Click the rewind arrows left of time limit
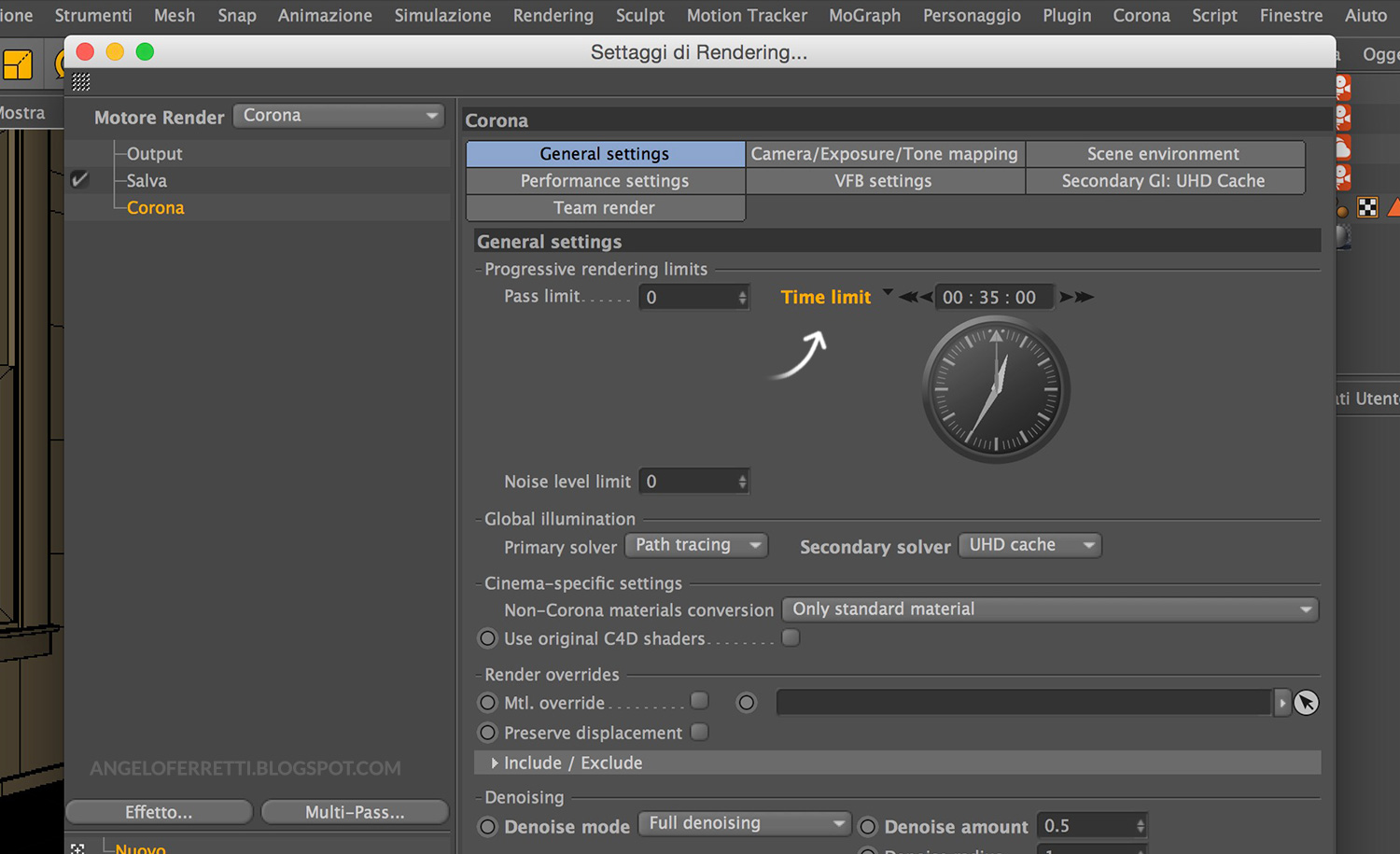This screenshot has height=854, width=1400. pyautogui.click(x=916, y=297)
